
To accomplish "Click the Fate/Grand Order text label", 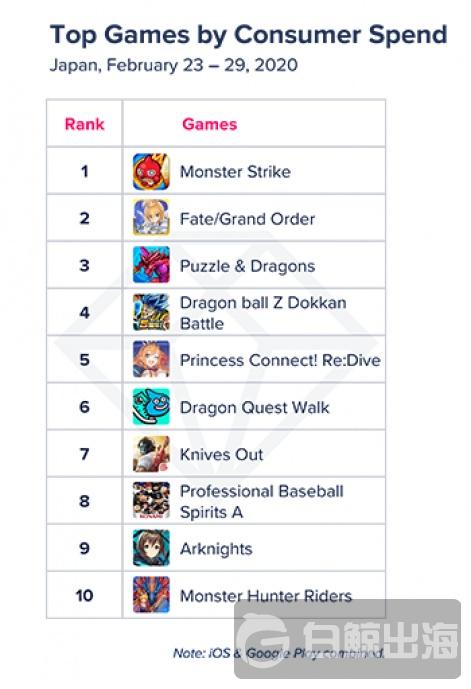I will click(x=247, y=219).
